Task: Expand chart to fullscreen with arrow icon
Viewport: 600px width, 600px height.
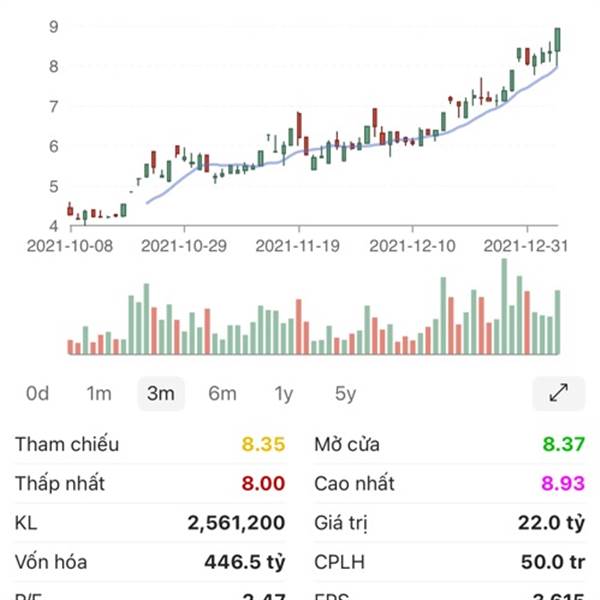Action: click(558, 393)
